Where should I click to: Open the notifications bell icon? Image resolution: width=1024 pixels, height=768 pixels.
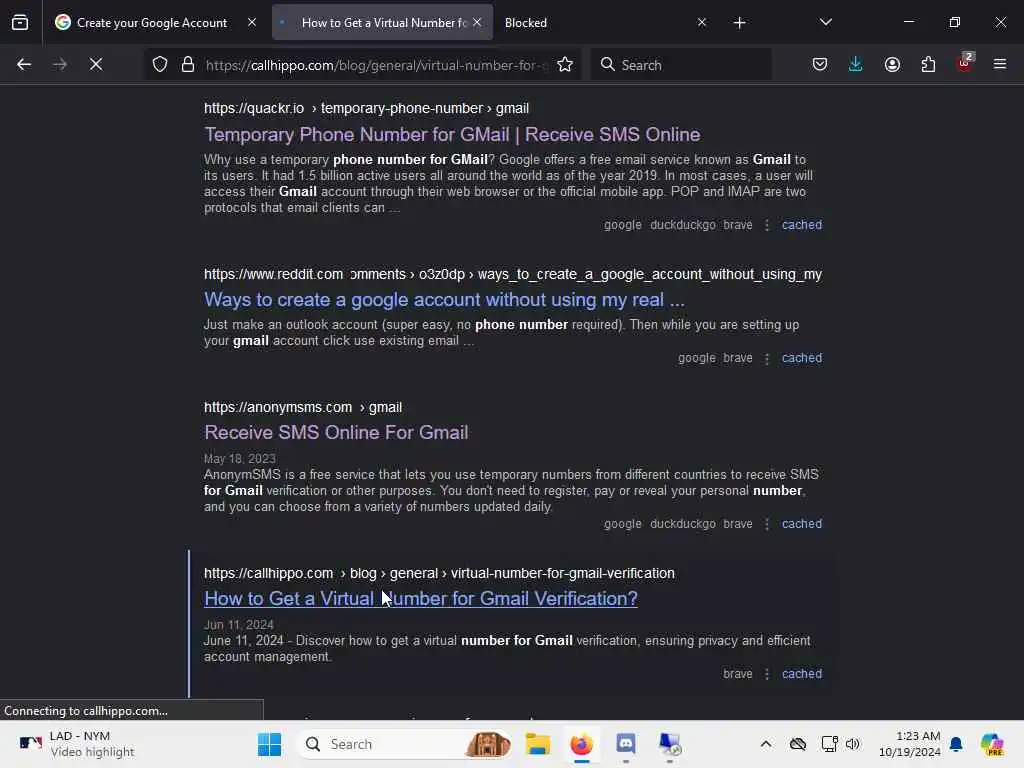point(956,744)
